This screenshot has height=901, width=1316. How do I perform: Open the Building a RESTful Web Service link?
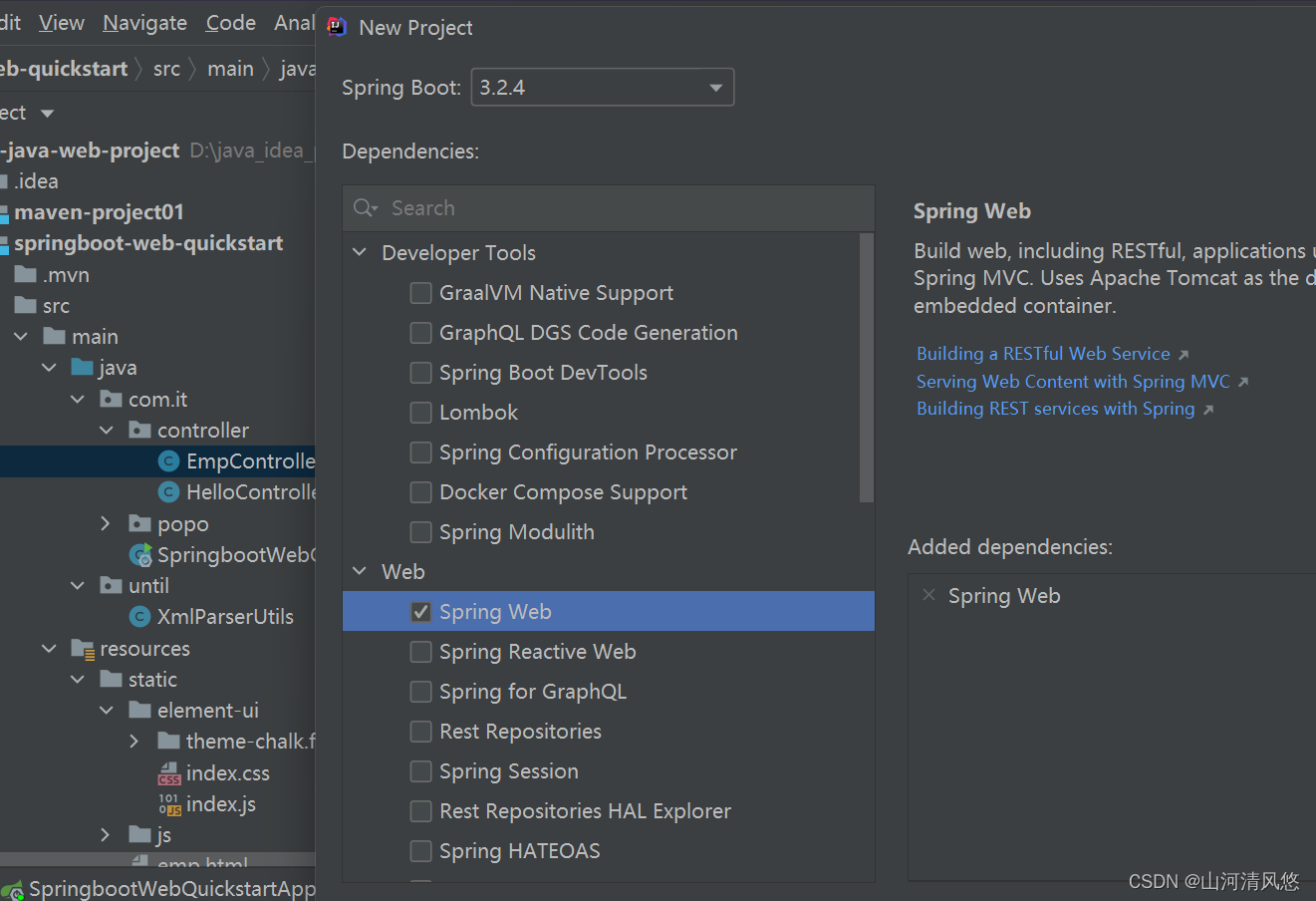(x=1043, y=354)
